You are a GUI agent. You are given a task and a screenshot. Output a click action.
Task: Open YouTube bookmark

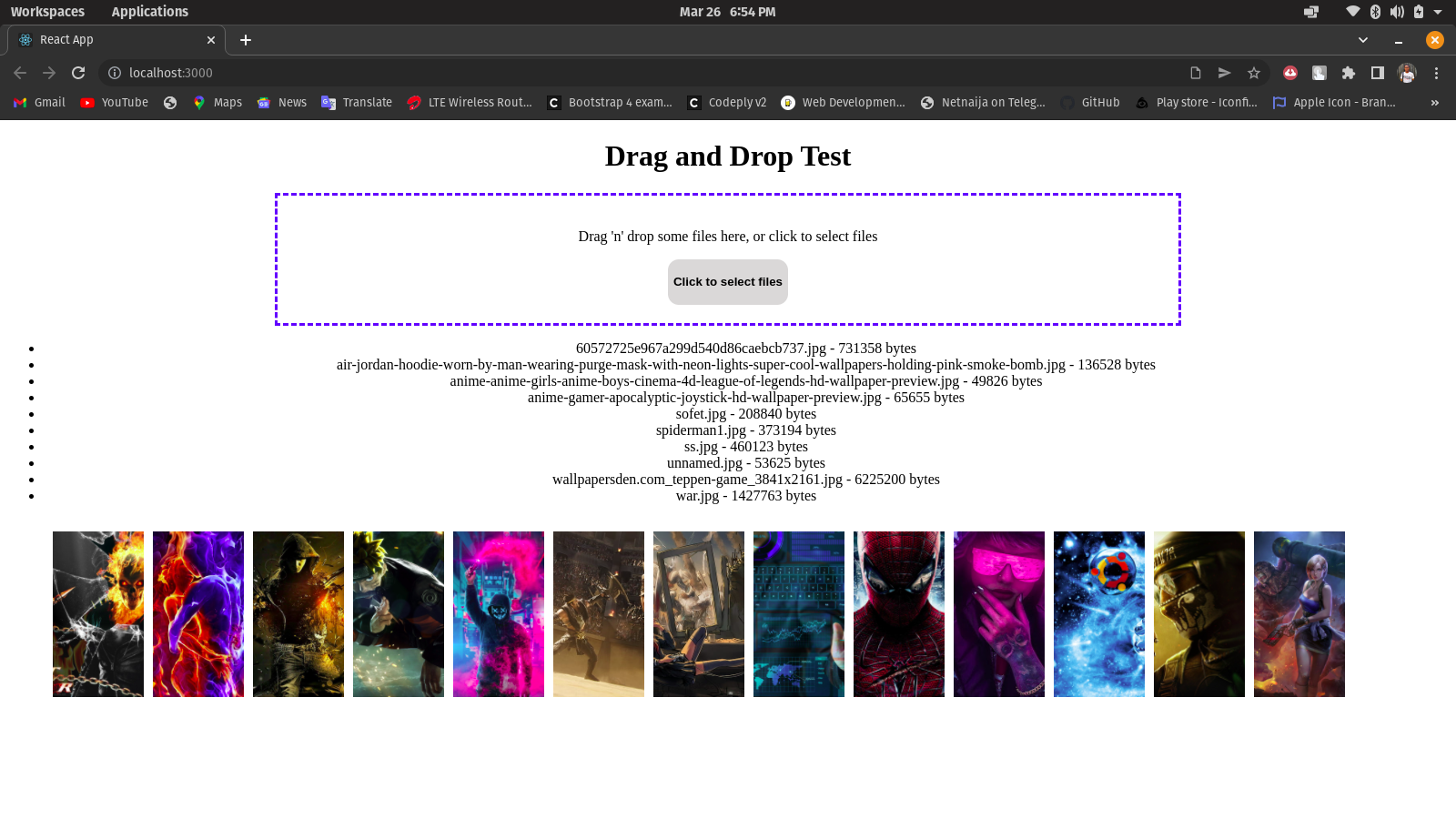115,103
